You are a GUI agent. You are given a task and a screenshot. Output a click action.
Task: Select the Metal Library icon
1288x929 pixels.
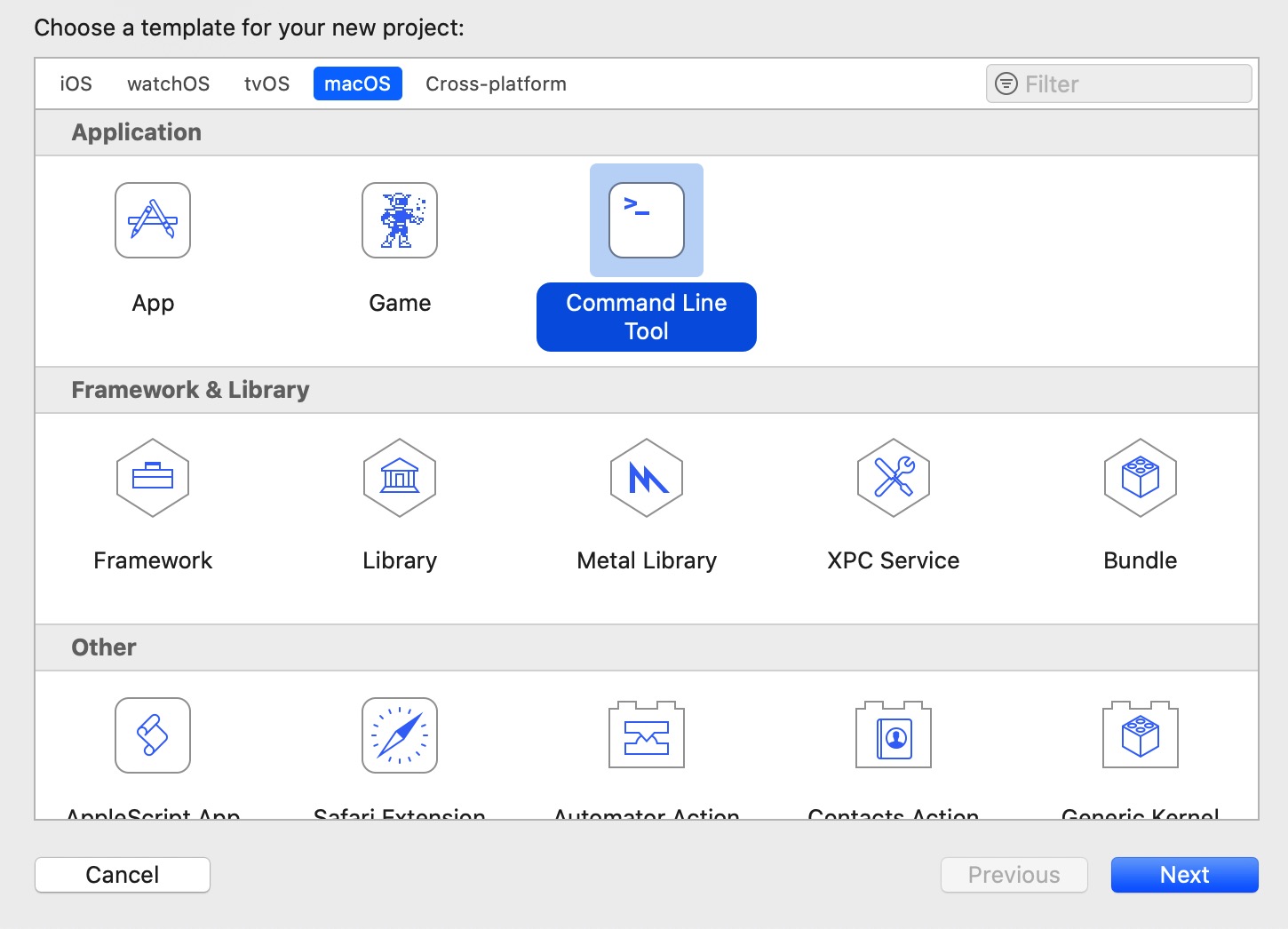click(647, 478)
